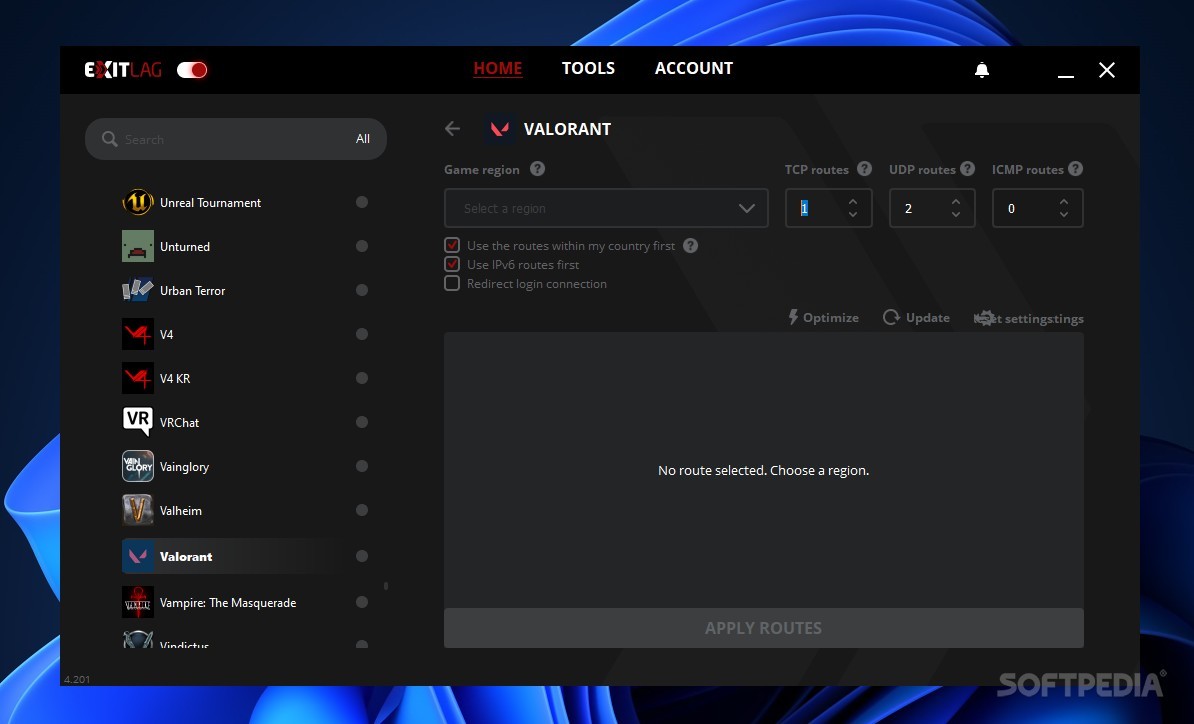The image size is (1194, 724).
Task: Click the APPLY ROUTES button
Action: click(x=764, y=628)
